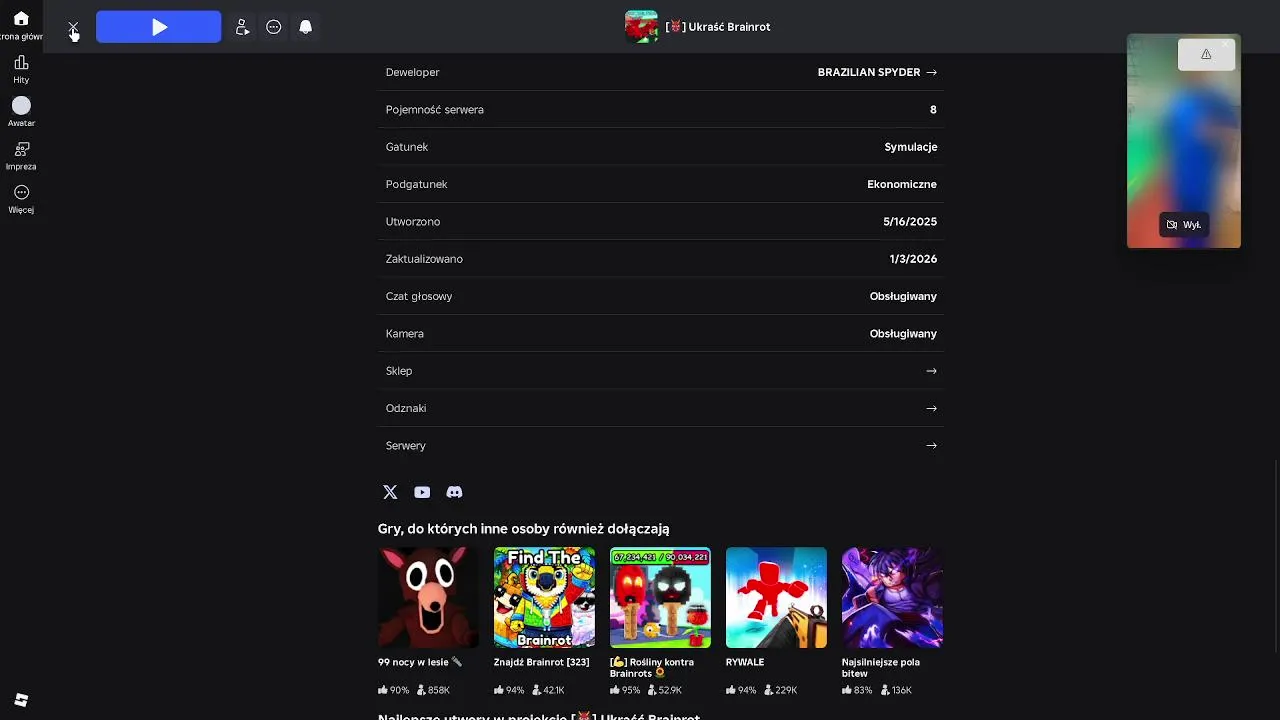
Task: Open the X (Twitter) social link
Action: [390, 492]
